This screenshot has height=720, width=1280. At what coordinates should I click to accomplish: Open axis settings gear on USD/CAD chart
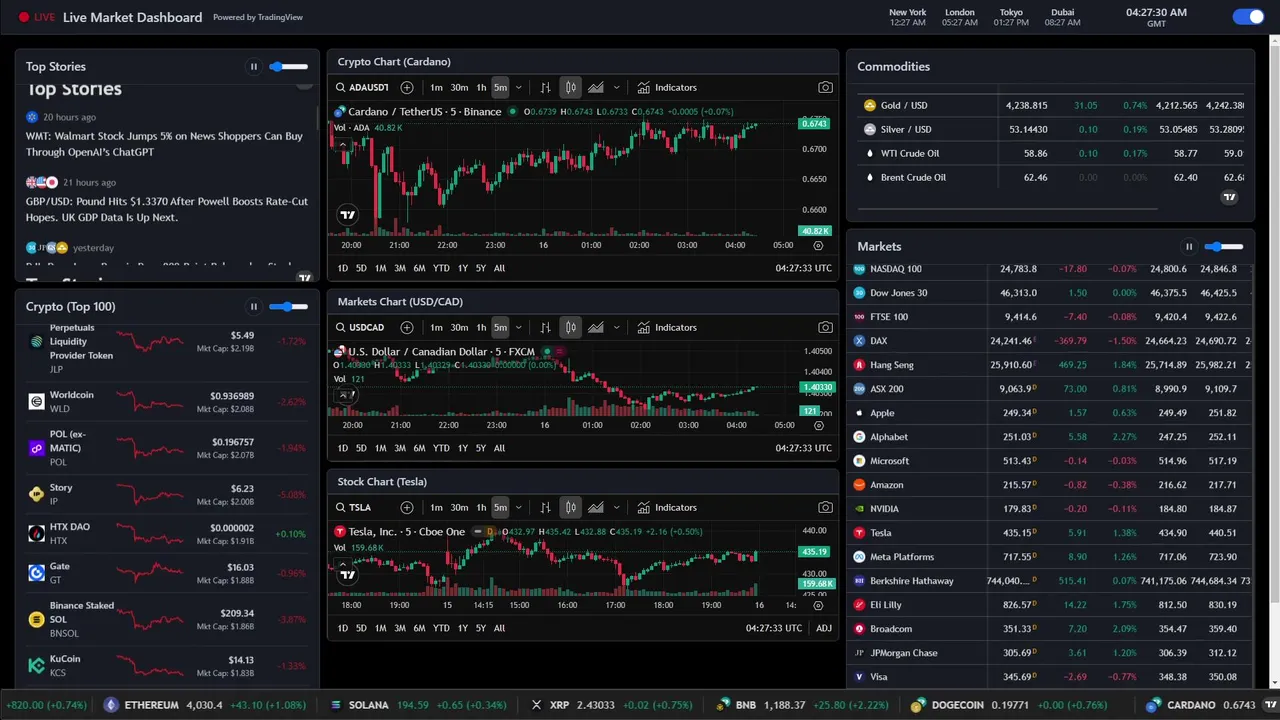point(818,425)
